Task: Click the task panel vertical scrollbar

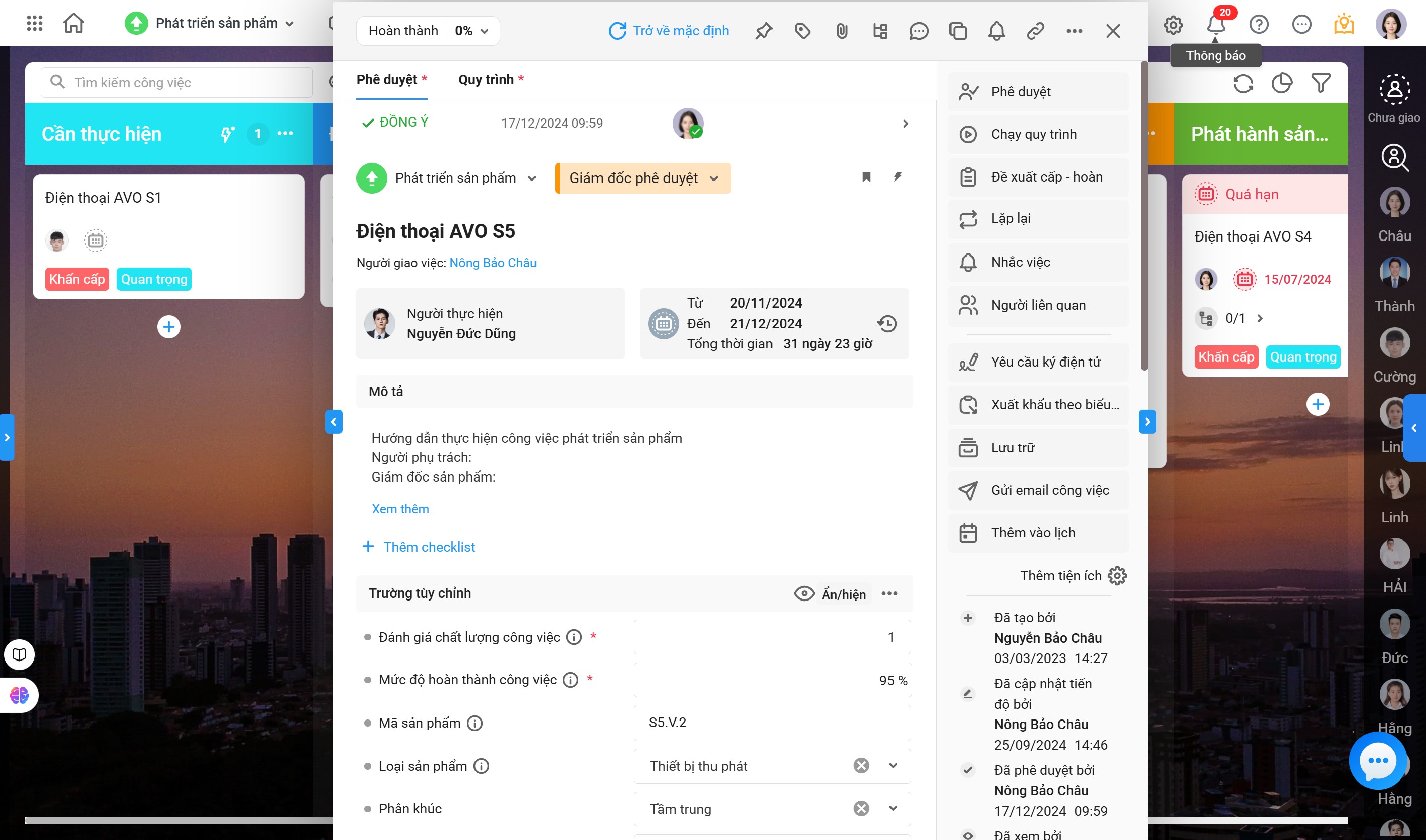Action: click(1144, 215)
